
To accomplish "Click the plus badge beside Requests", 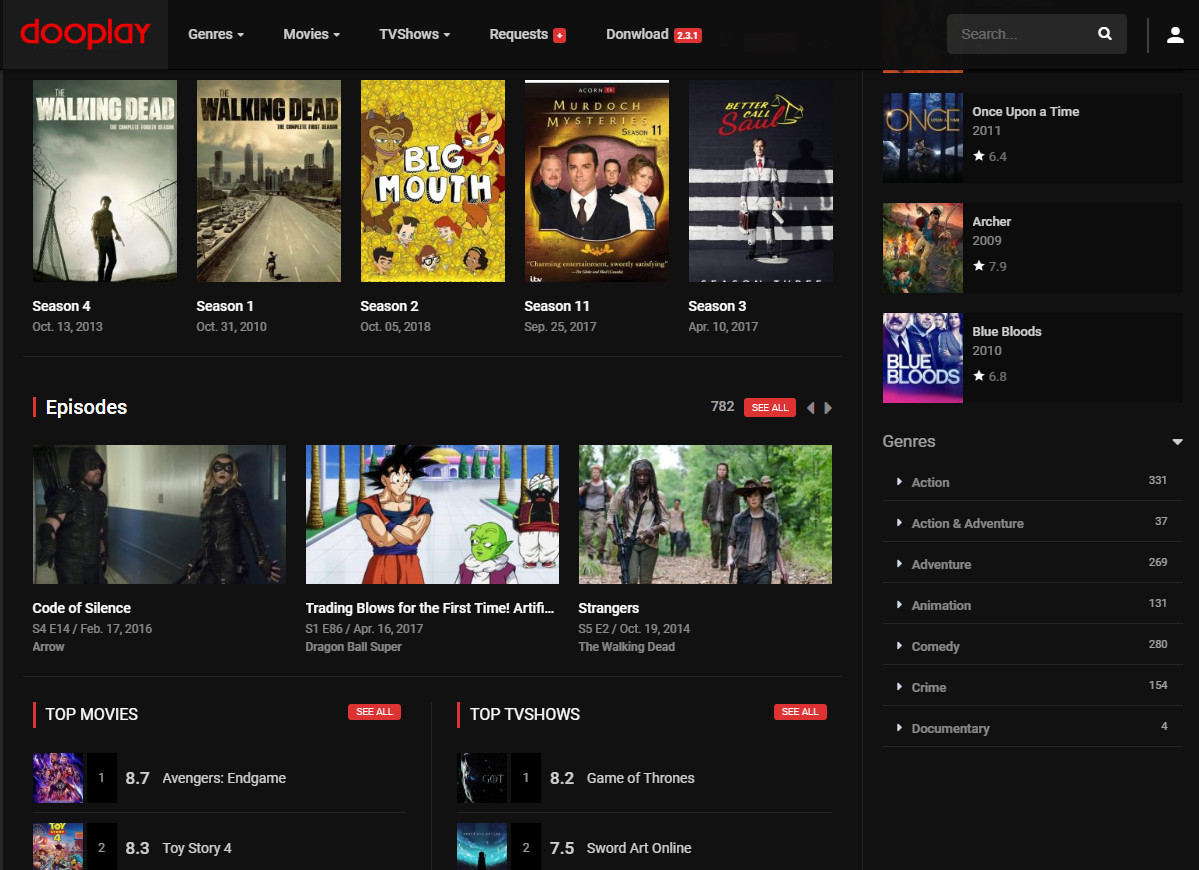I will [559, 35].
